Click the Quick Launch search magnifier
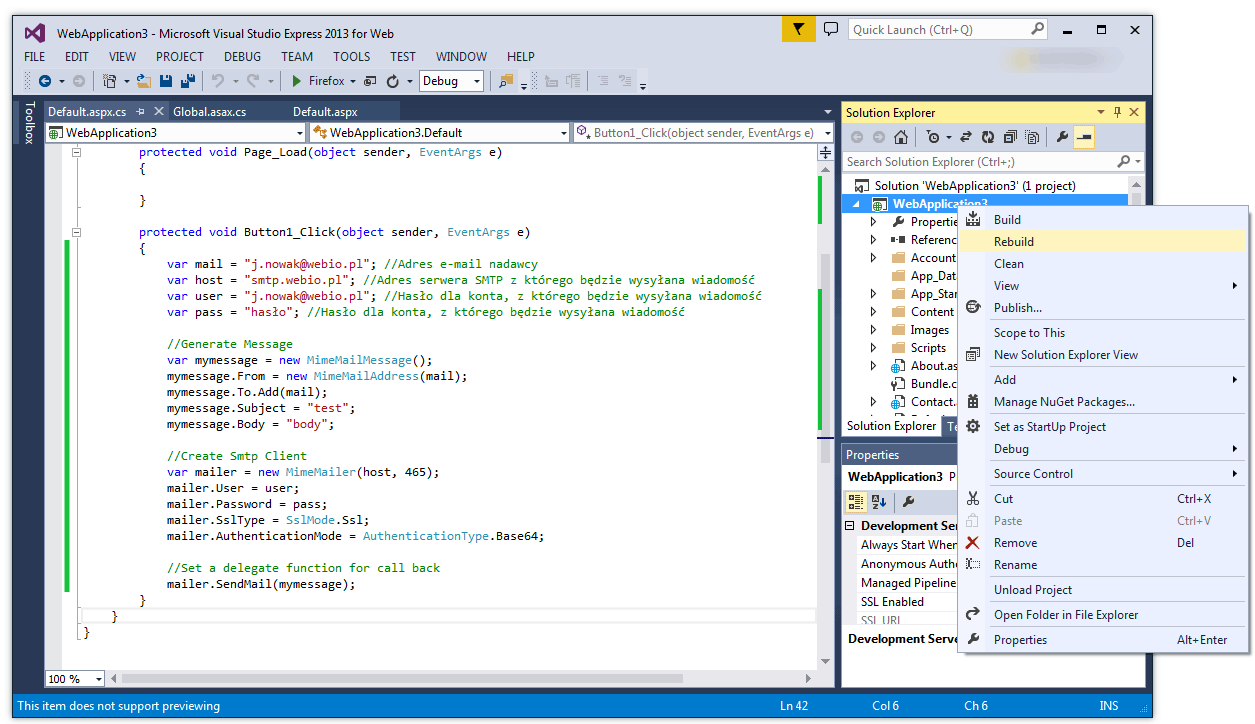Viewport: 1255px width, 724px height. tap(1038, 29)
